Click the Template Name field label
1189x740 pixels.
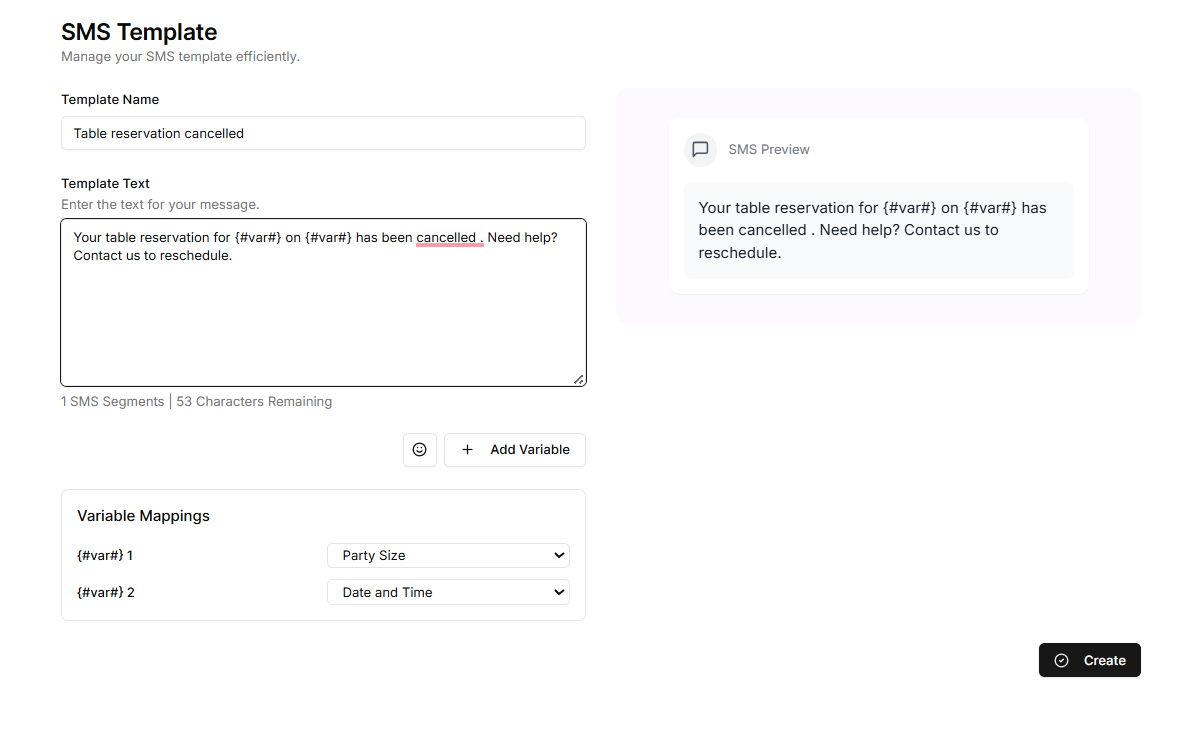[x=110, y=100]
